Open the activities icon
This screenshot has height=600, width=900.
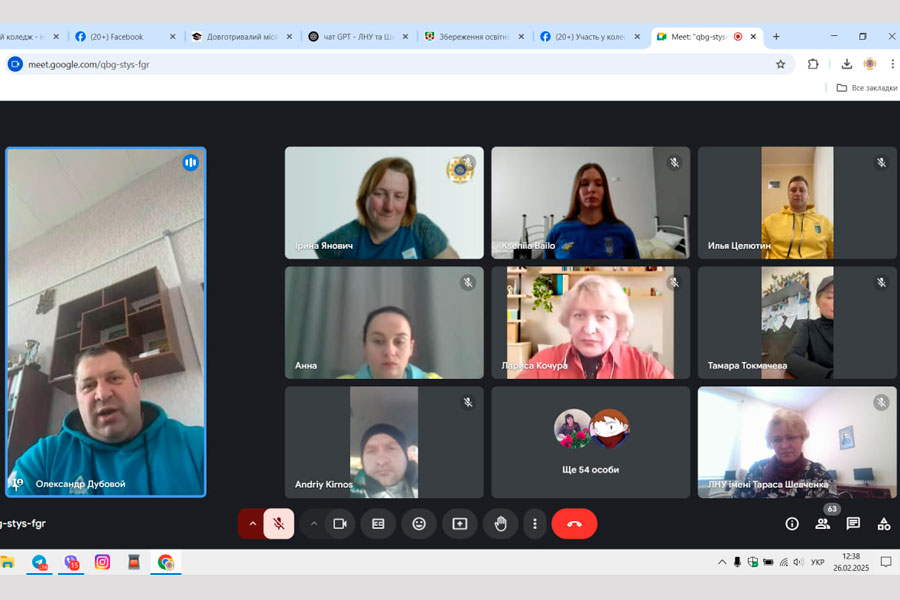tap(884, 524)
